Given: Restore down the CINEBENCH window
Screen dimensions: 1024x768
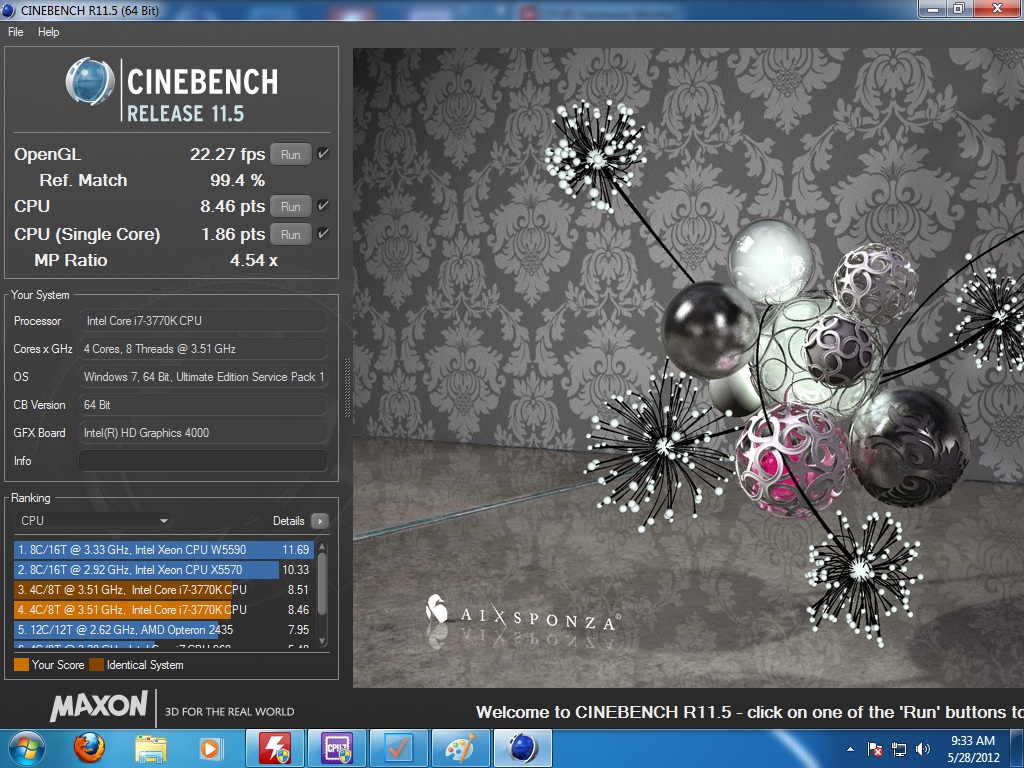Looking at the screenshot, I should tap(959, 9).
